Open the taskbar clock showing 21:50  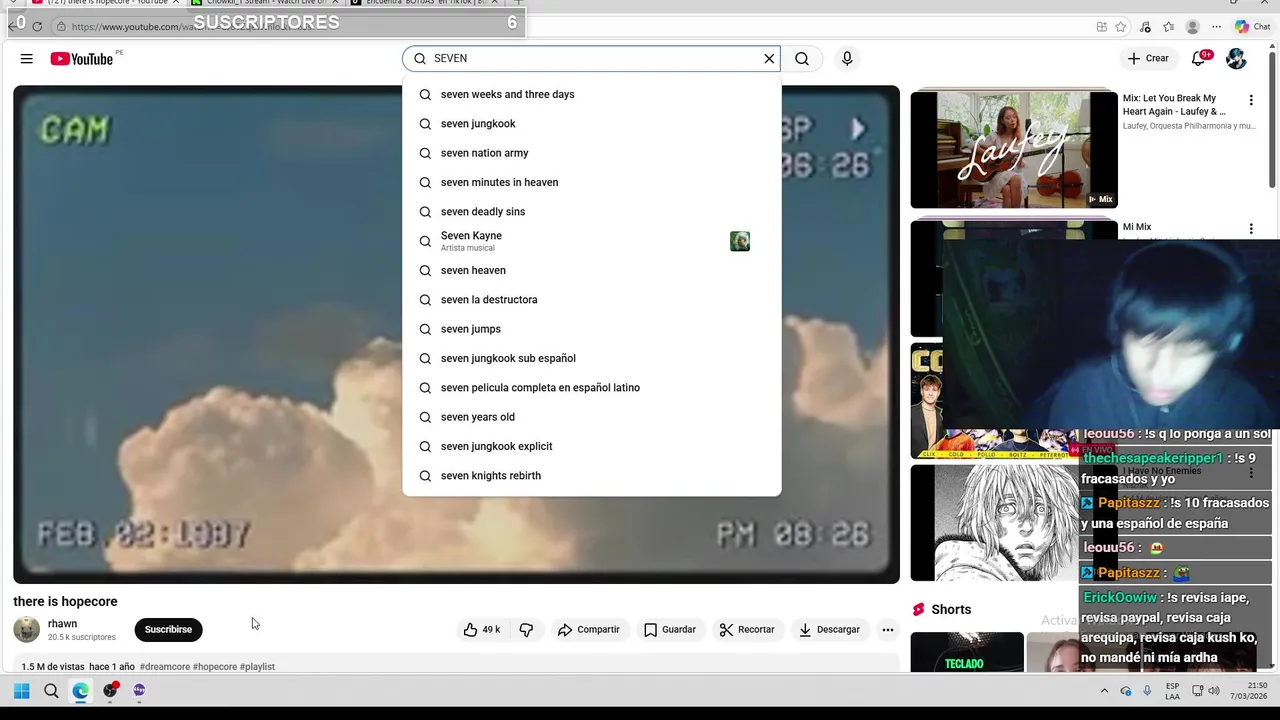pyautogui.click(x=1249, y=691)
